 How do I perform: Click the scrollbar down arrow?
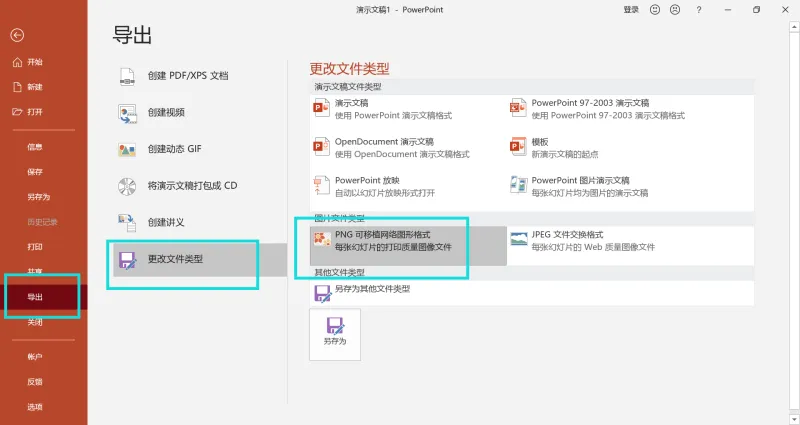click(794, 418)
